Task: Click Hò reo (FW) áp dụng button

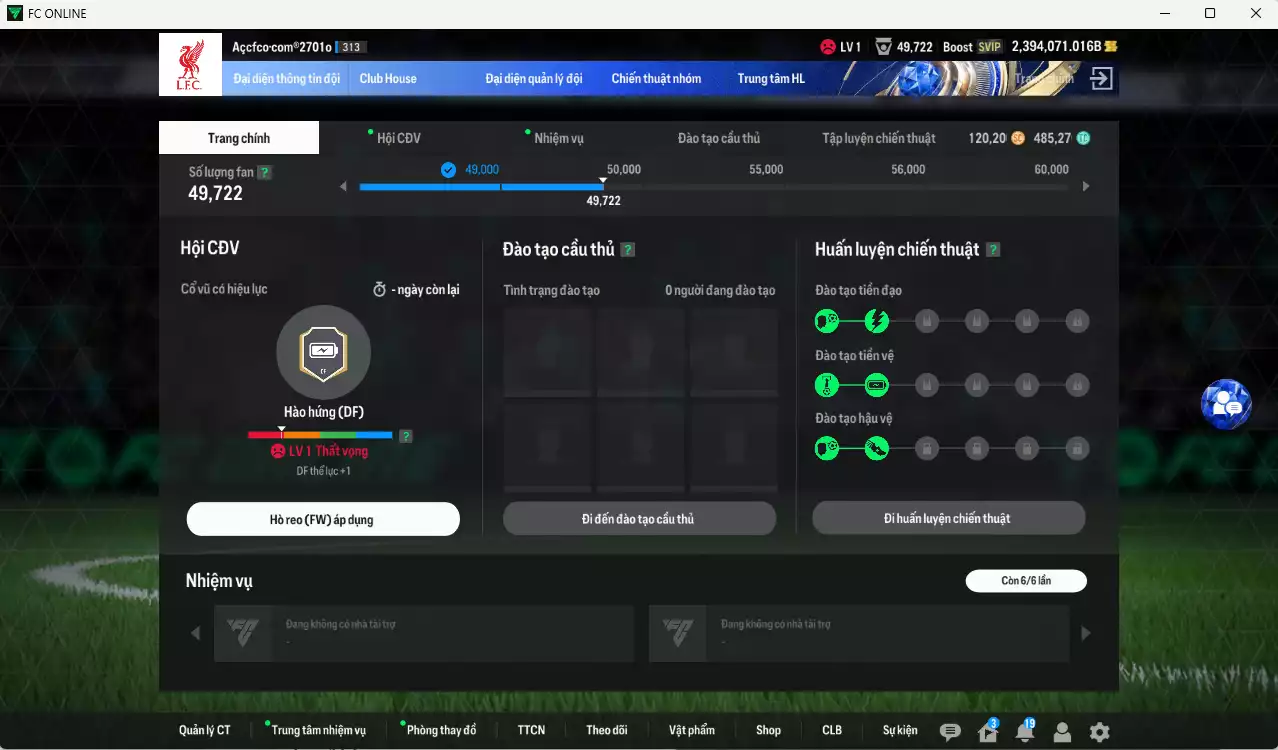Action: (x=323, y=519)
